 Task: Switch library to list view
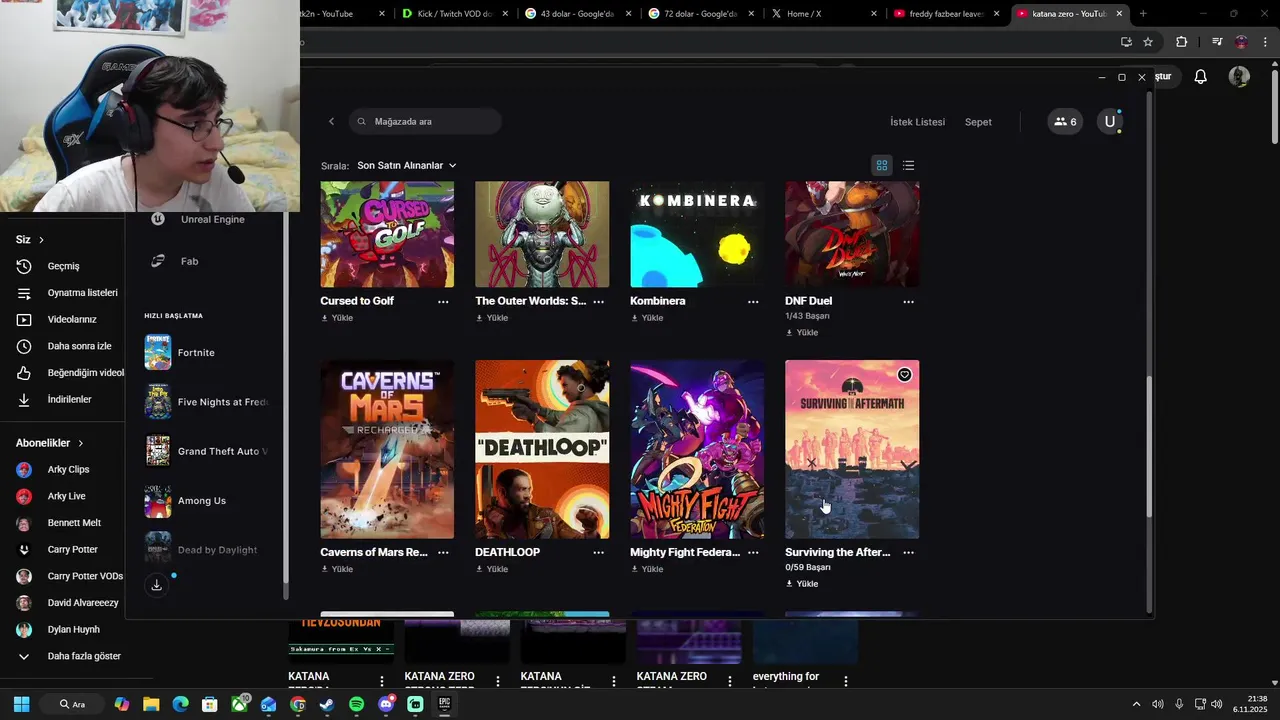click(x=908, y=165)
